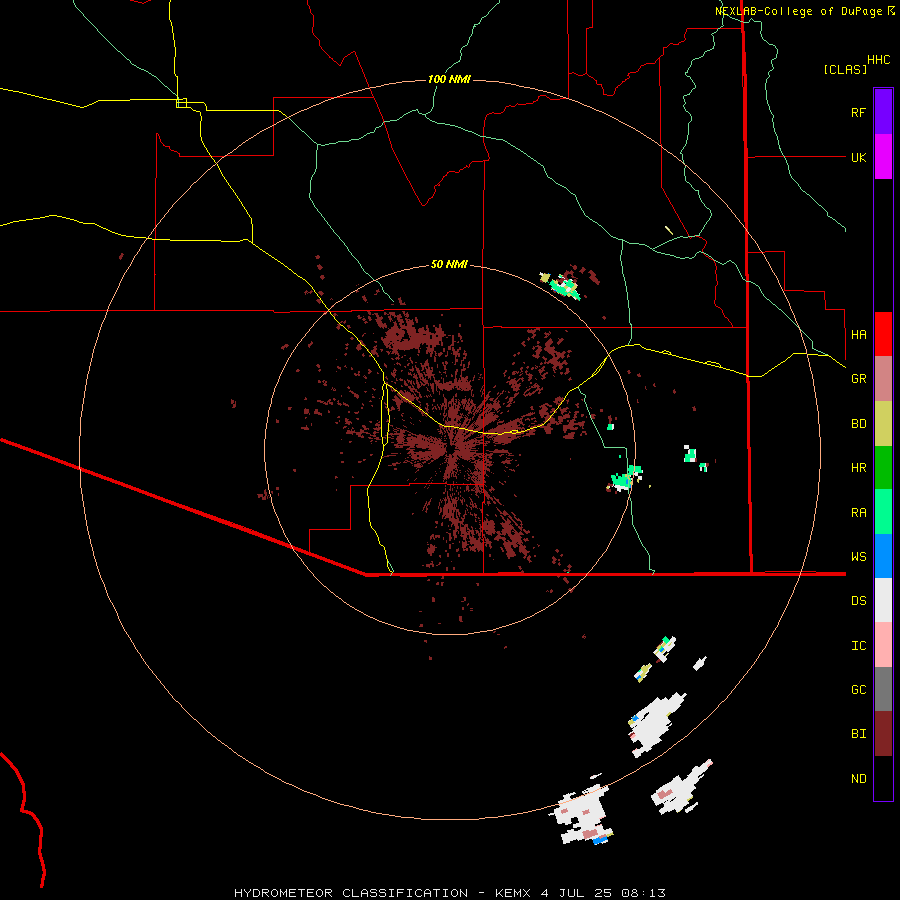Viewport: 900px width, 900px height.
Task: Click the WS legend label
Action: click(x=858, y=556)
